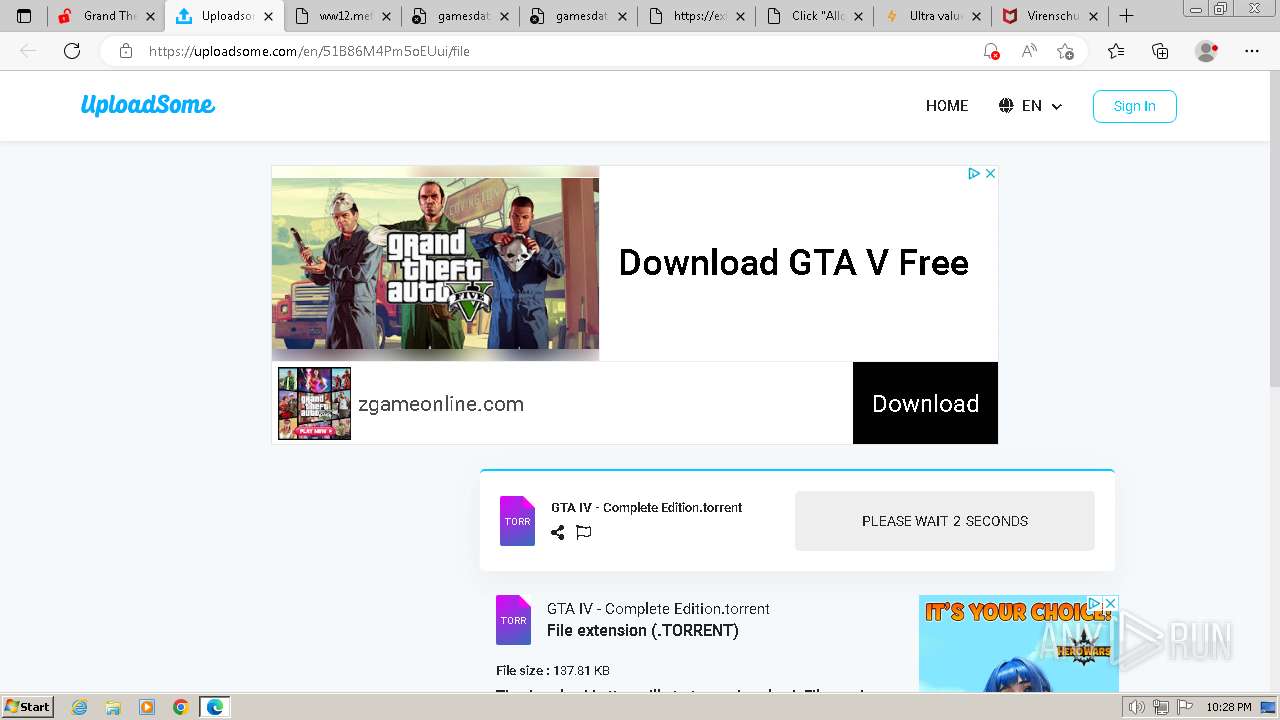Switch to the Click "Allow" tab

814,16
